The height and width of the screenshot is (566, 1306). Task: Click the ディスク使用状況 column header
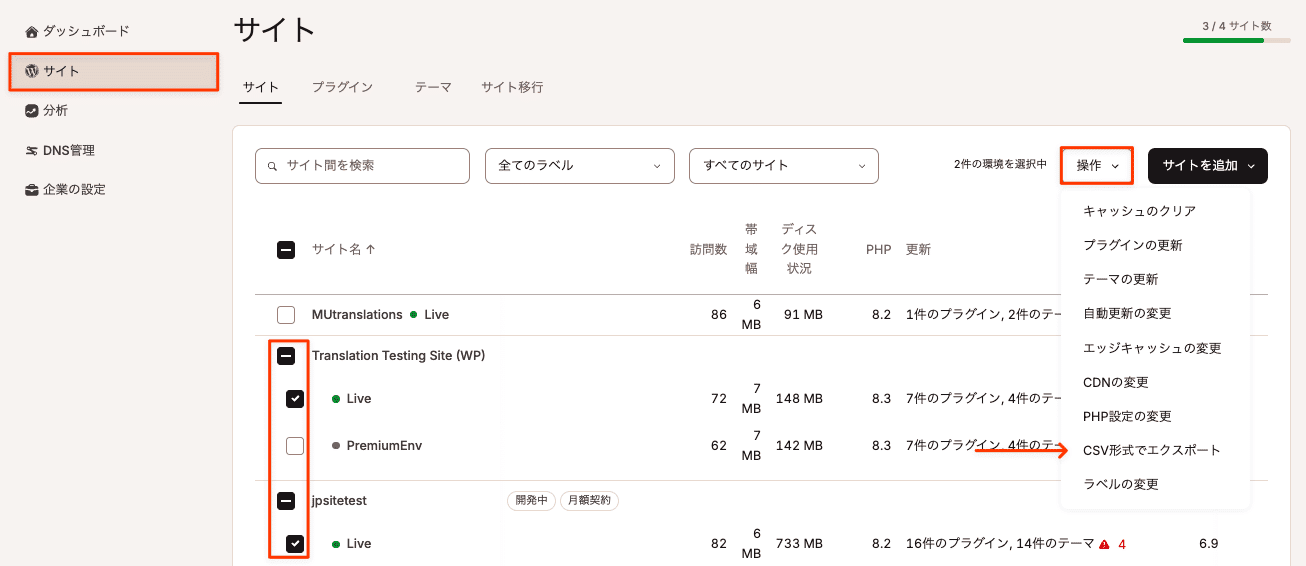pos(799,249)
